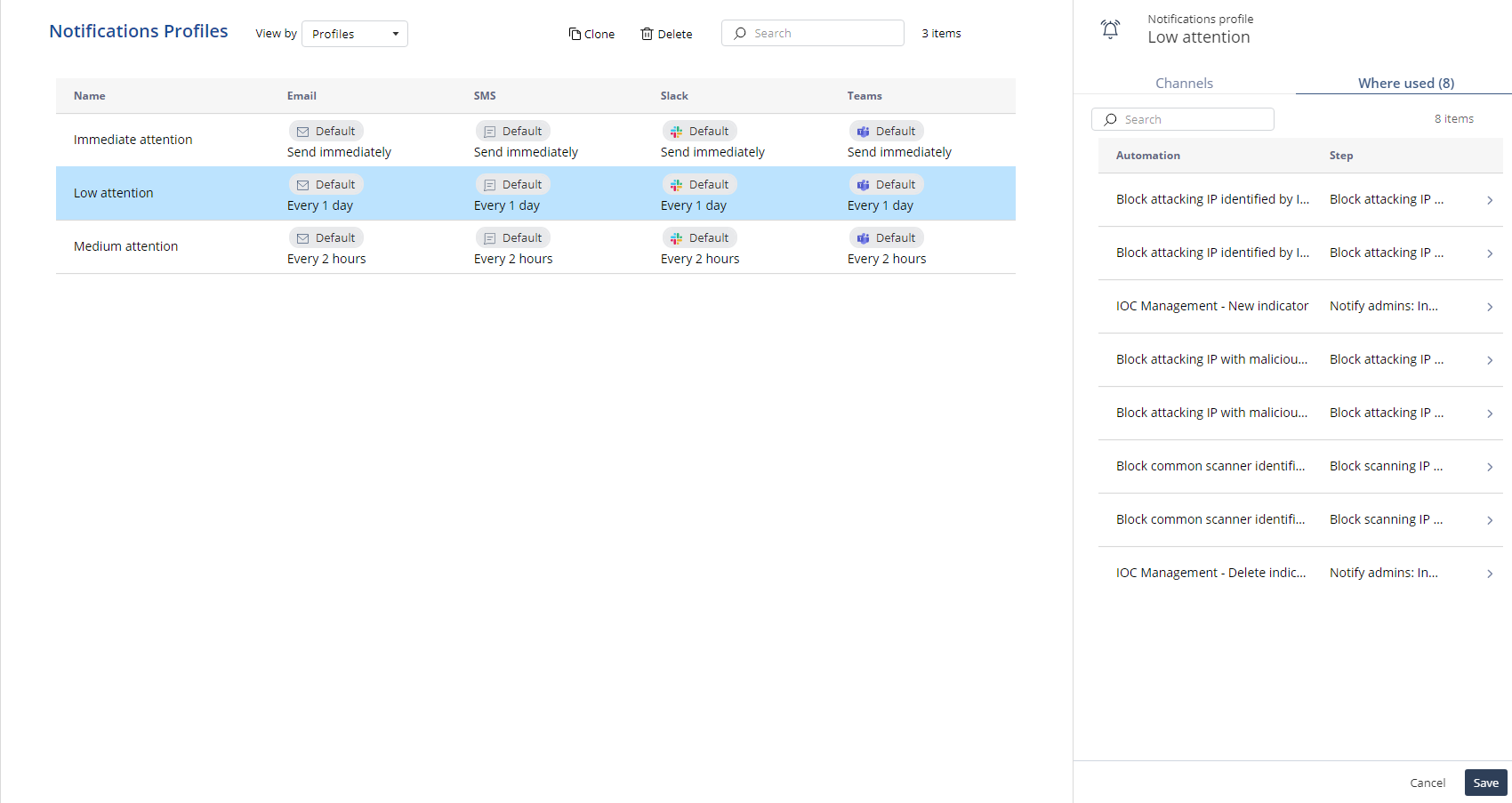Click the Slack column header
The image size is (1512, 803).
(674, 95)
